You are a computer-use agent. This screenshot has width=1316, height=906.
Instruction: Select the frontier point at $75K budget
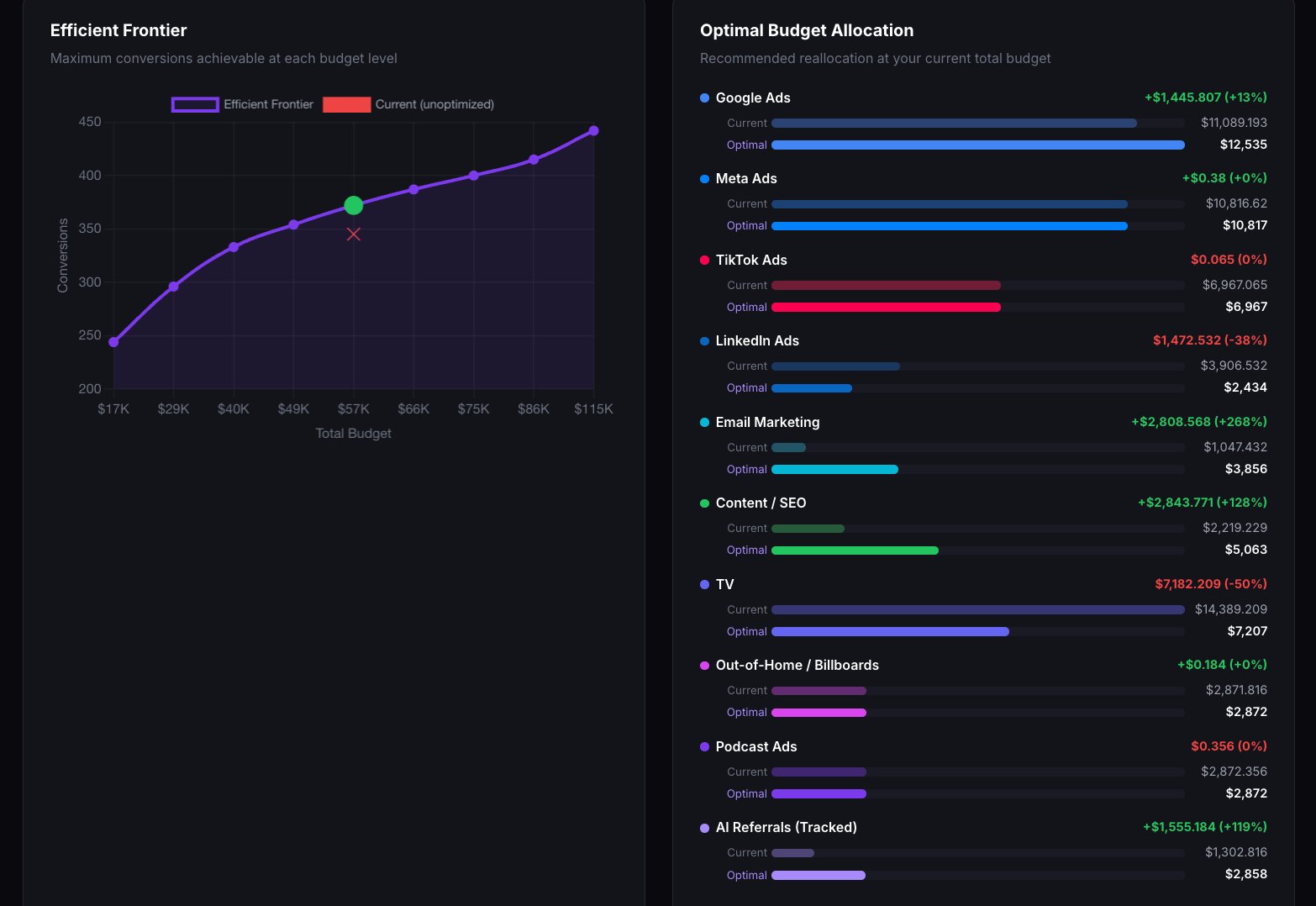[474, 176]
